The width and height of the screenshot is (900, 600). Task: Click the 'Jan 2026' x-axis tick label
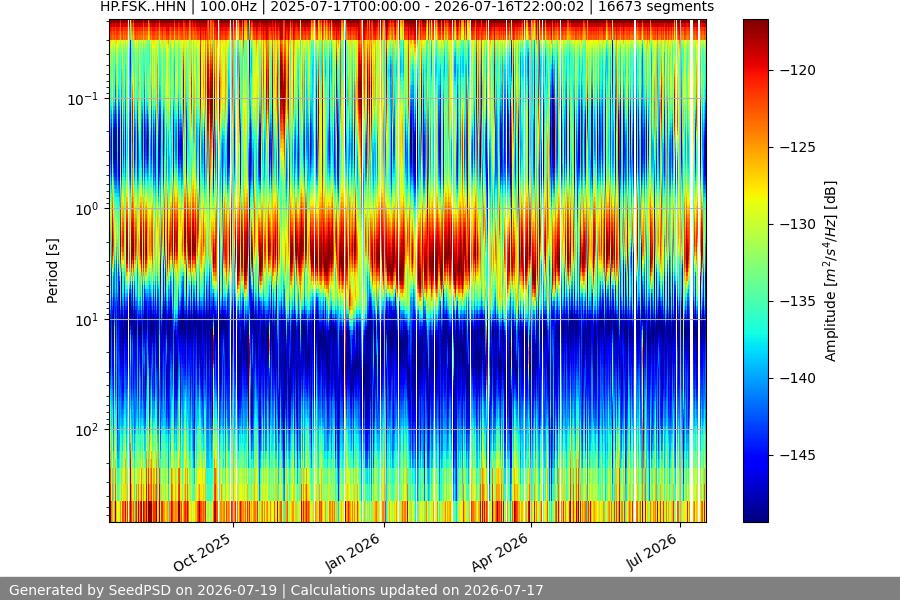pos(352,552)
